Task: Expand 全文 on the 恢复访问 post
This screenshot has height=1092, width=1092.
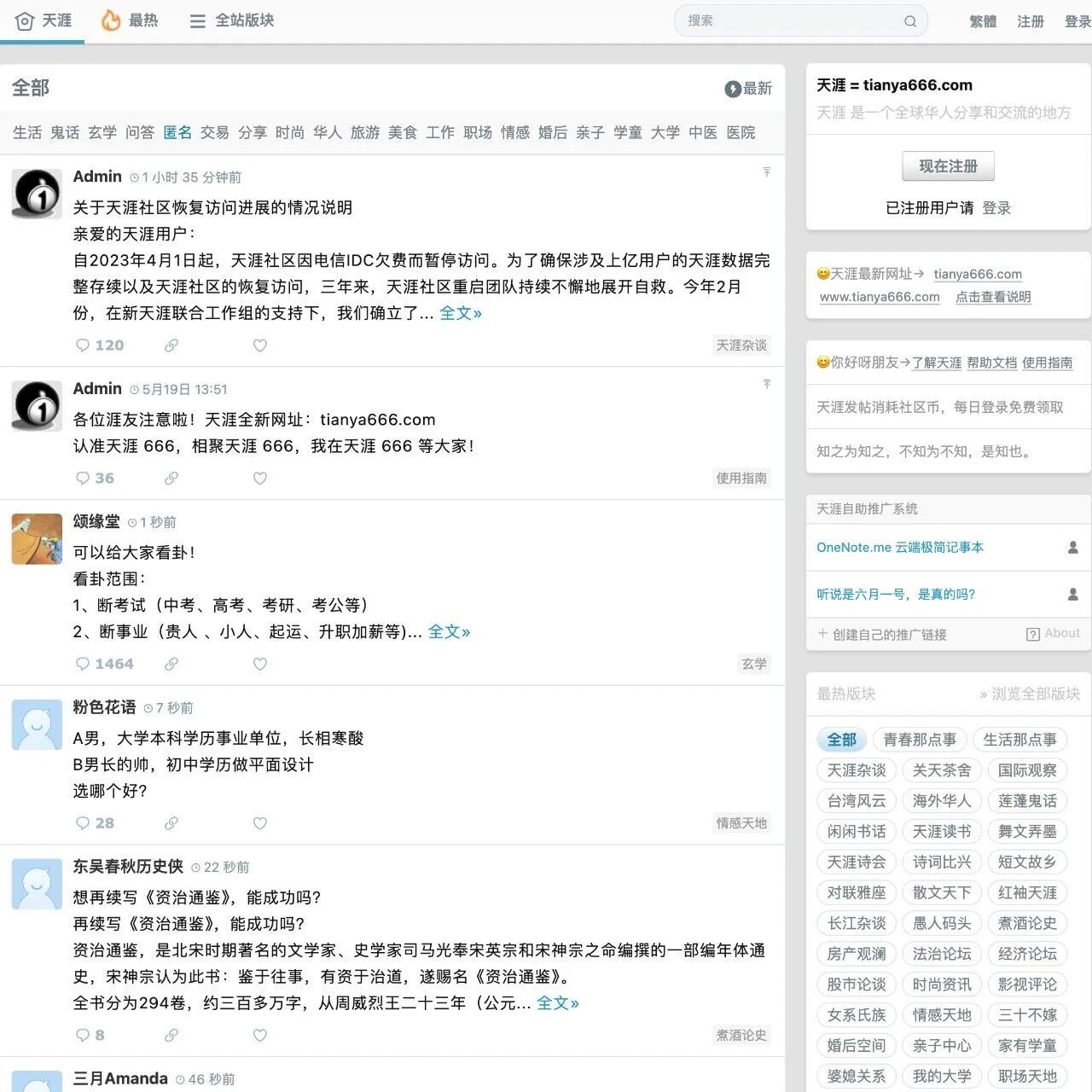Action: click(x=461, y=313)
